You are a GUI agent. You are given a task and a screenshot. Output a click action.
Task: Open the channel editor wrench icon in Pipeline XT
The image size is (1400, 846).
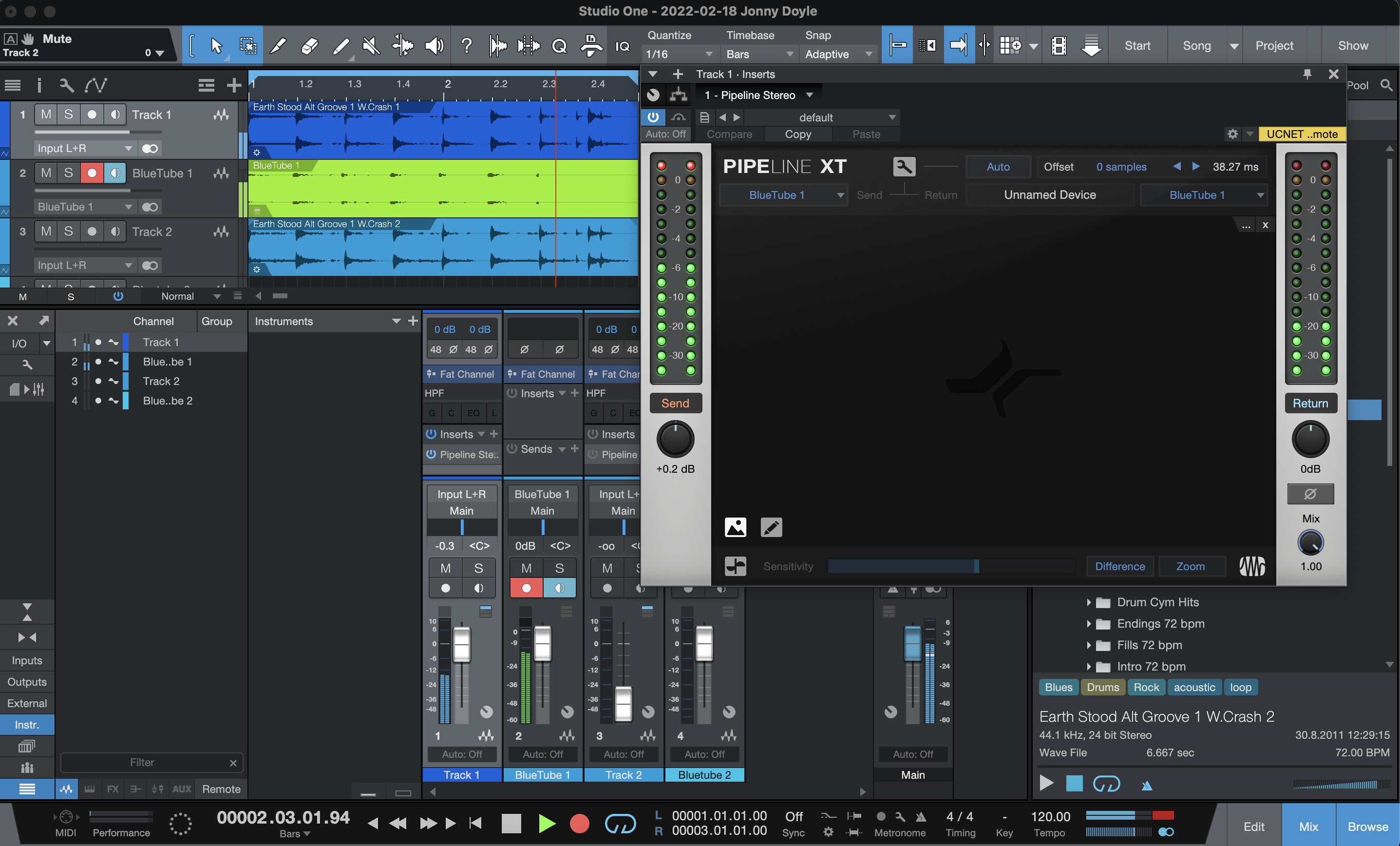[x=904, y=167]
